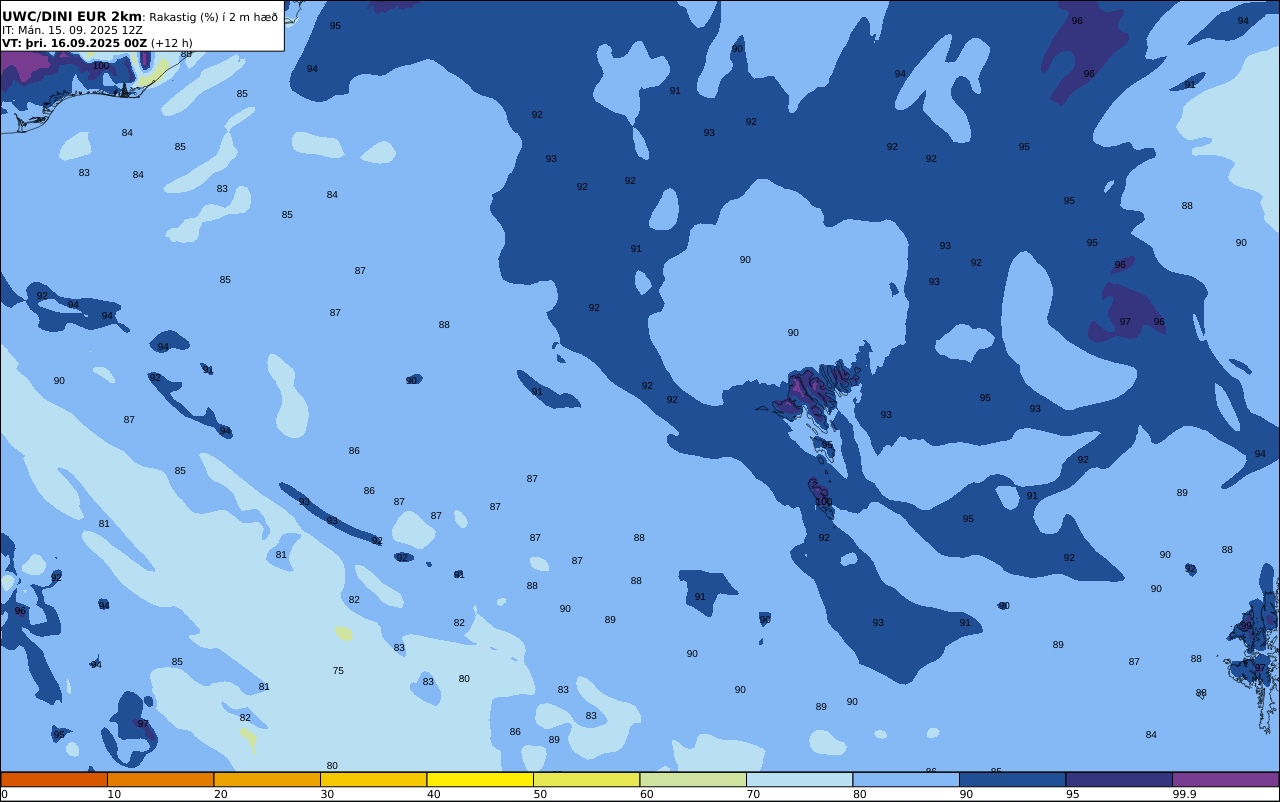Pick the purple legend swatch above 99.9
This screenshot has height=802, width=1280.
[x=1226, y=779]
